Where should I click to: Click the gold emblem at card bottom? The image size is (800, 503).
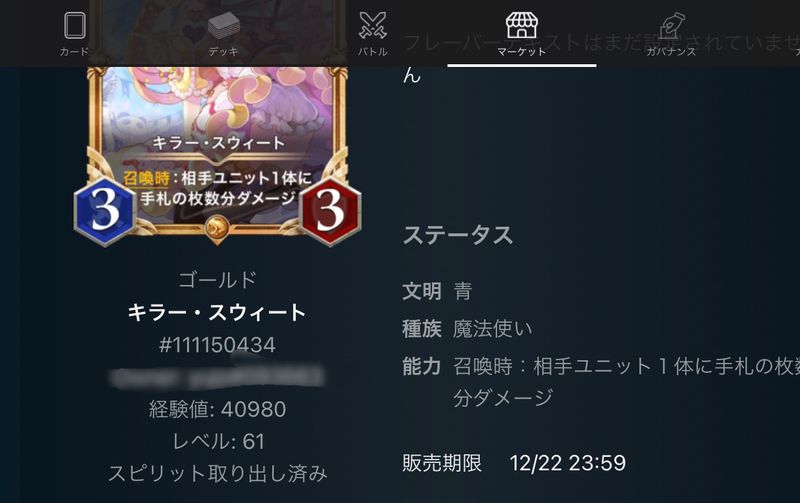click(x=217, y=228)
